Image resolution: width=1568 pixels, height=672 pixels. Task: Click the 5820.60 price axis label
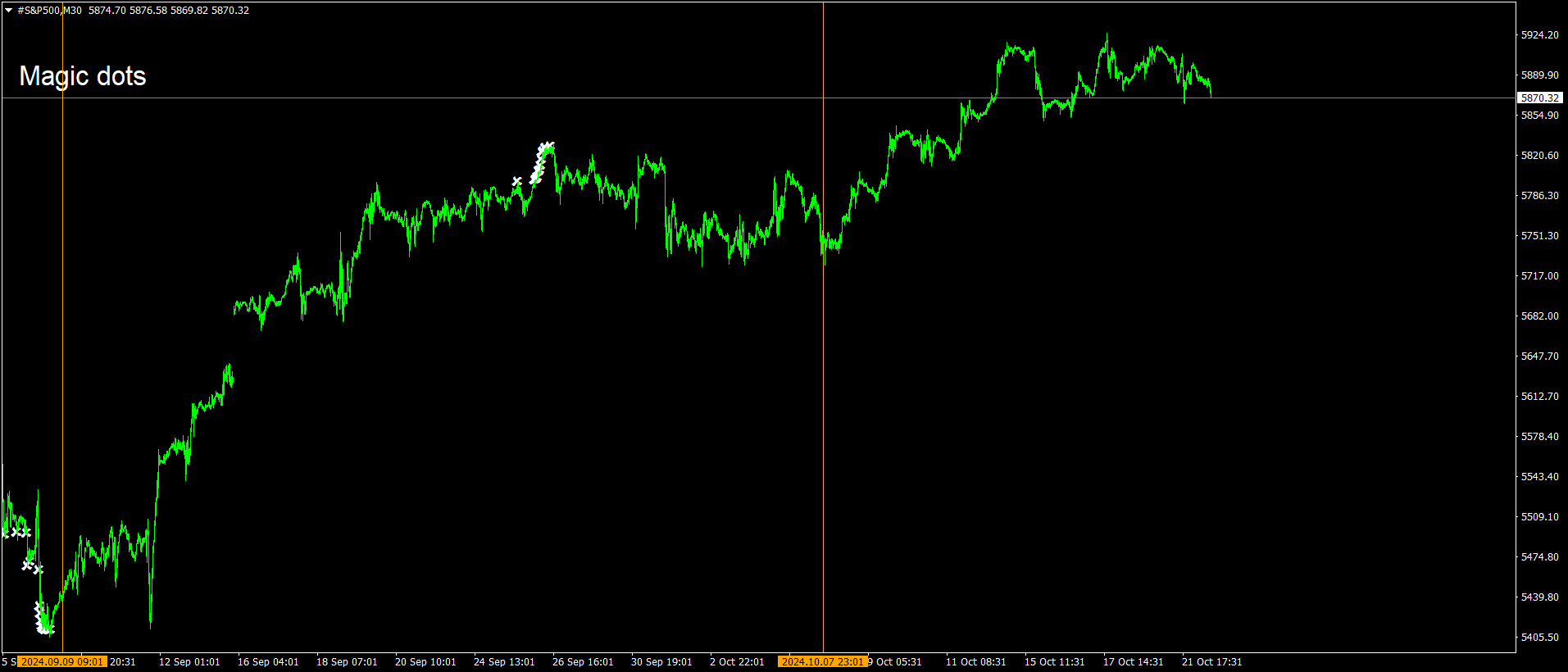click(1540, 156)
